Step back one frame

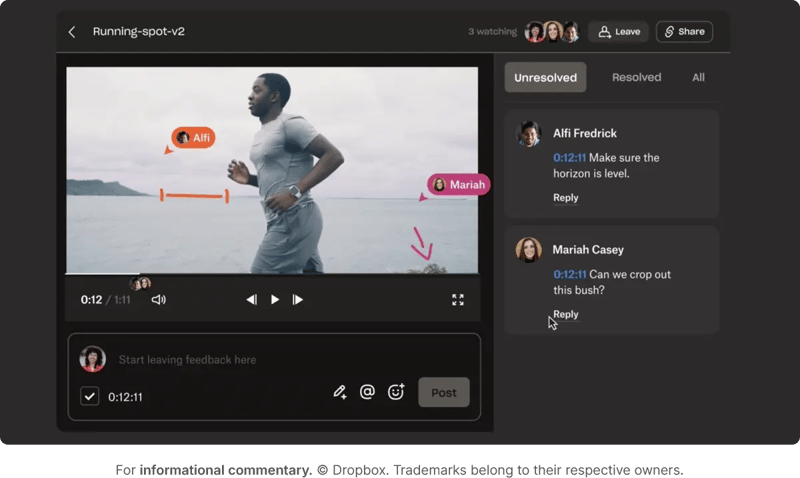[252, 299]
